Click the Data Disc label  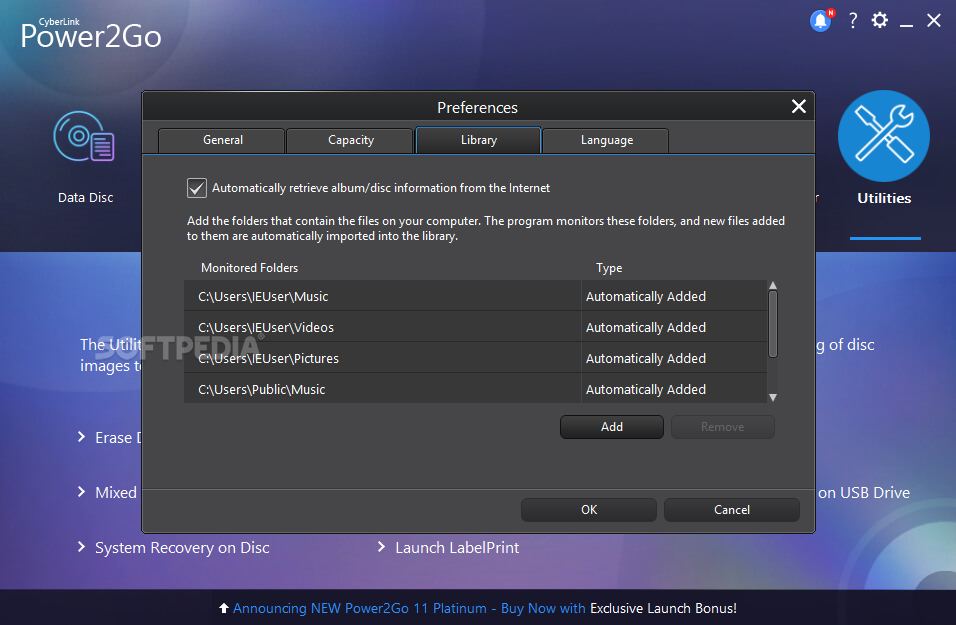pyautogui.click(x=85, y=198)
